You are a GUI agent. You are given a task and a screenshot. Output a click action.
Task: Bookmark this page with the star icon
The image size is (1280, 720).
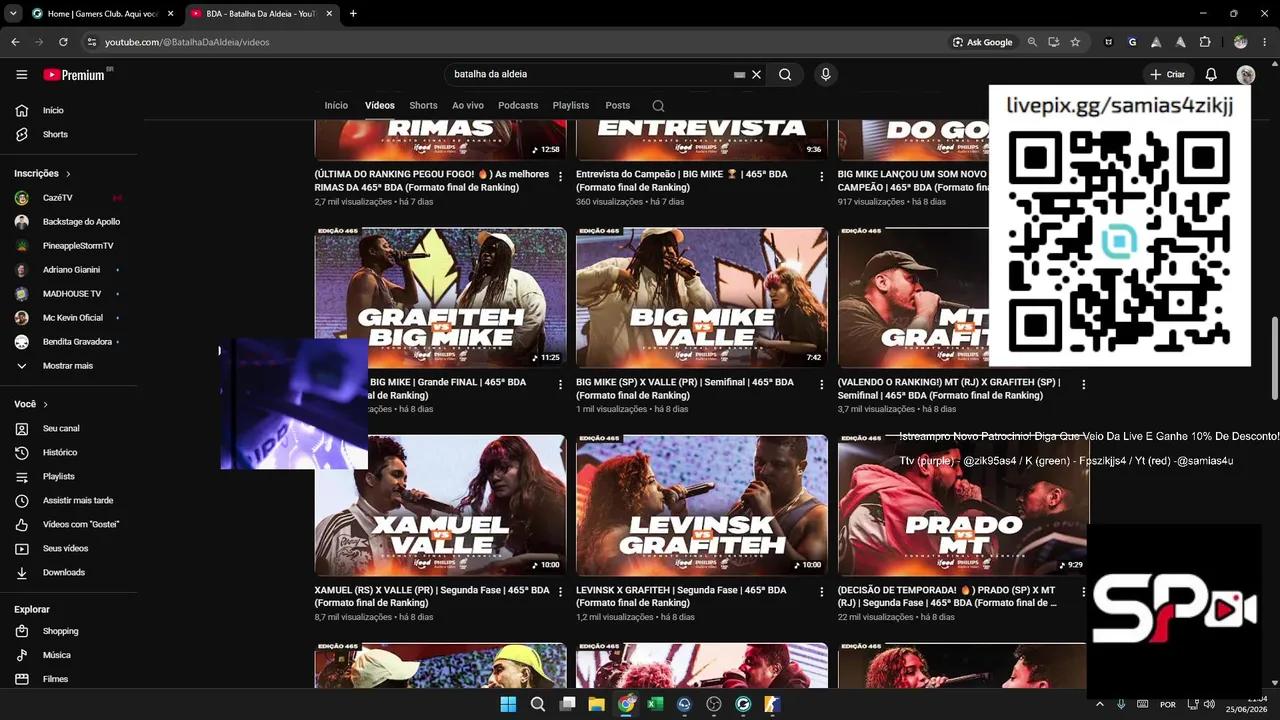(x=1075, y=42)
